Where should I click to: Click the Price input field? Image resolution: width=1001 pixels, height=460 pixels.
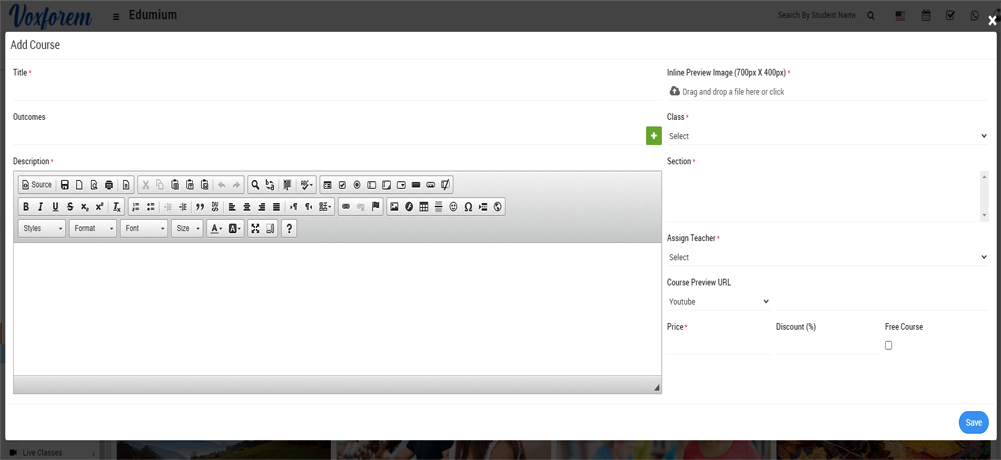pyautogui.click(x=717, y=345)
